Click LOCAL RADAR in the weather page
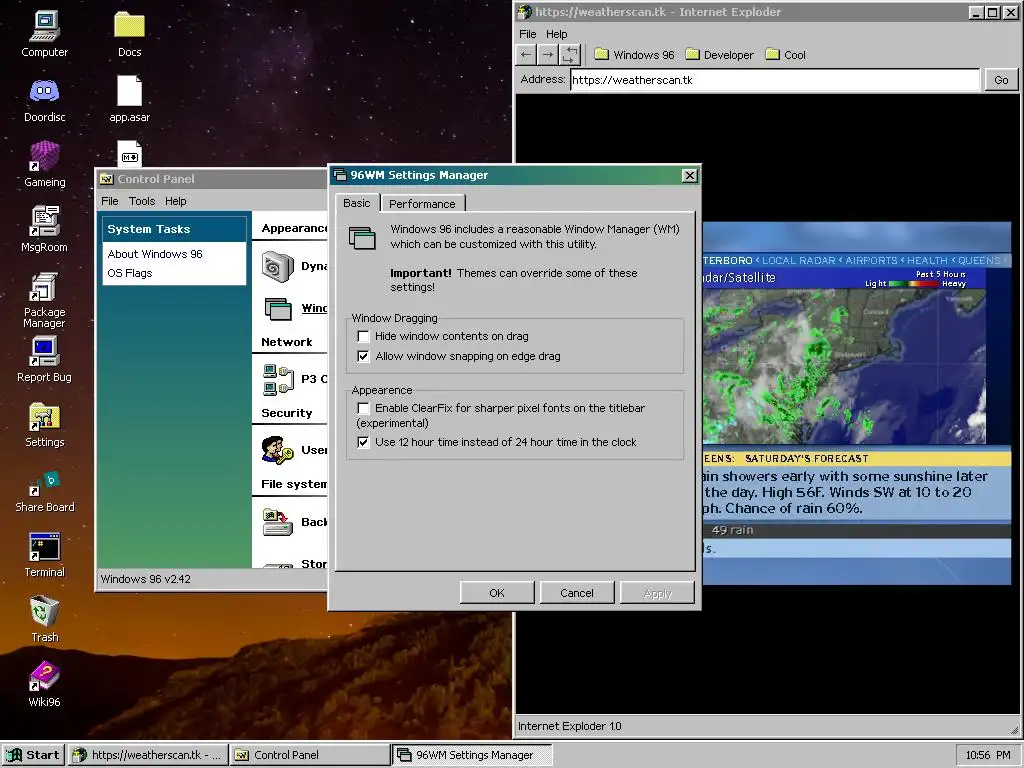 point(799,260)
